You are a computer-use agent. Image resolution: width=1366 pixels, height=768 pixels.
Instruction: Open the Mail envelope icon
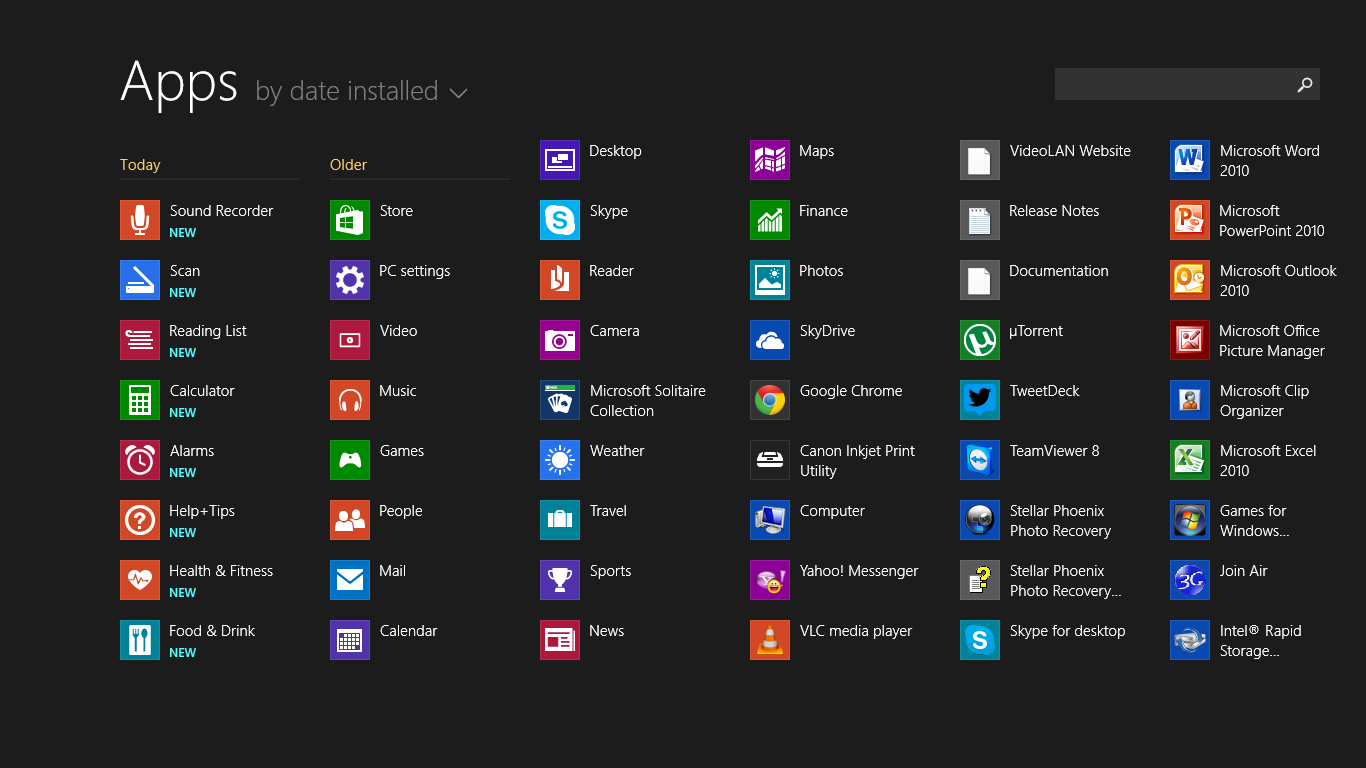pos(350,580)
